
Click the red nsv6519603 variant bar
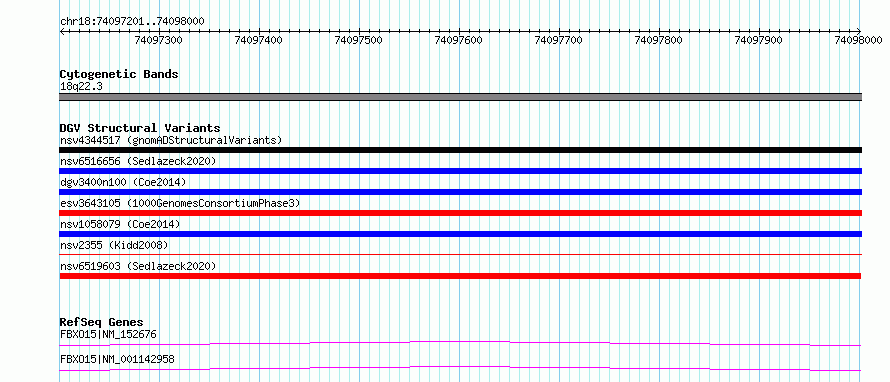coord(460,276)
